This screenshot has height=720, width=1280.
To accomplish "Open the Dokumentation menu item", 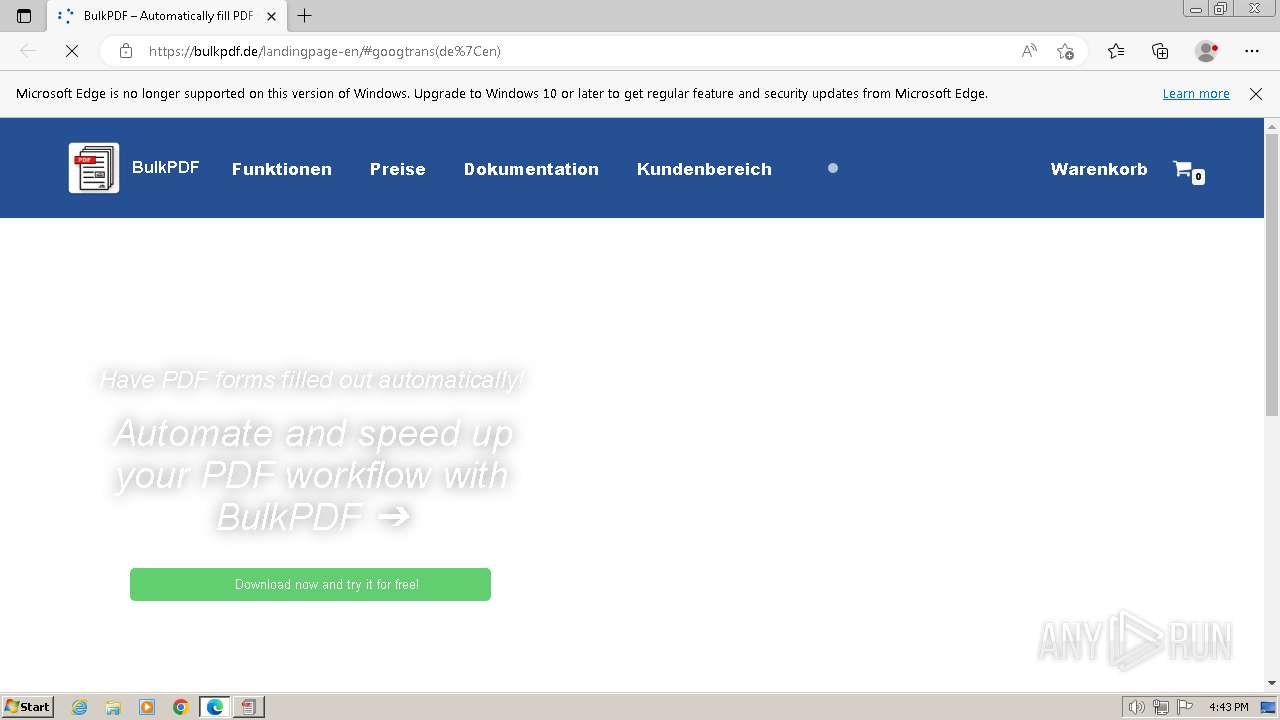I will point(531,169).
